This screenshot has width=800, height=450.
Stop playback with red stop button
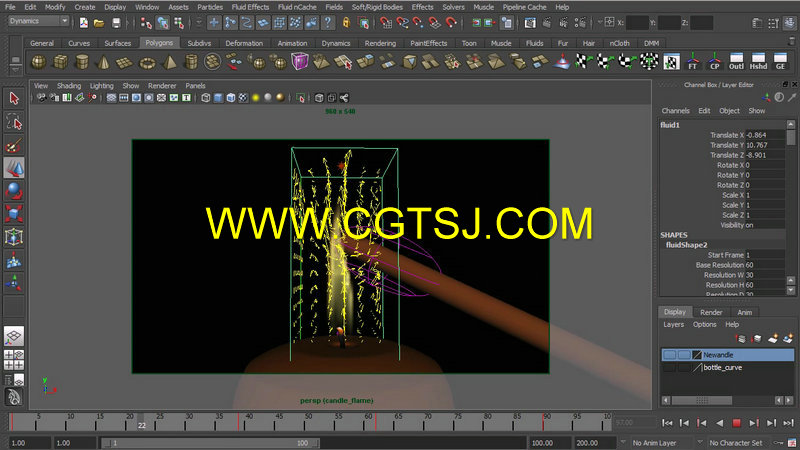click(x=736, y=423)
